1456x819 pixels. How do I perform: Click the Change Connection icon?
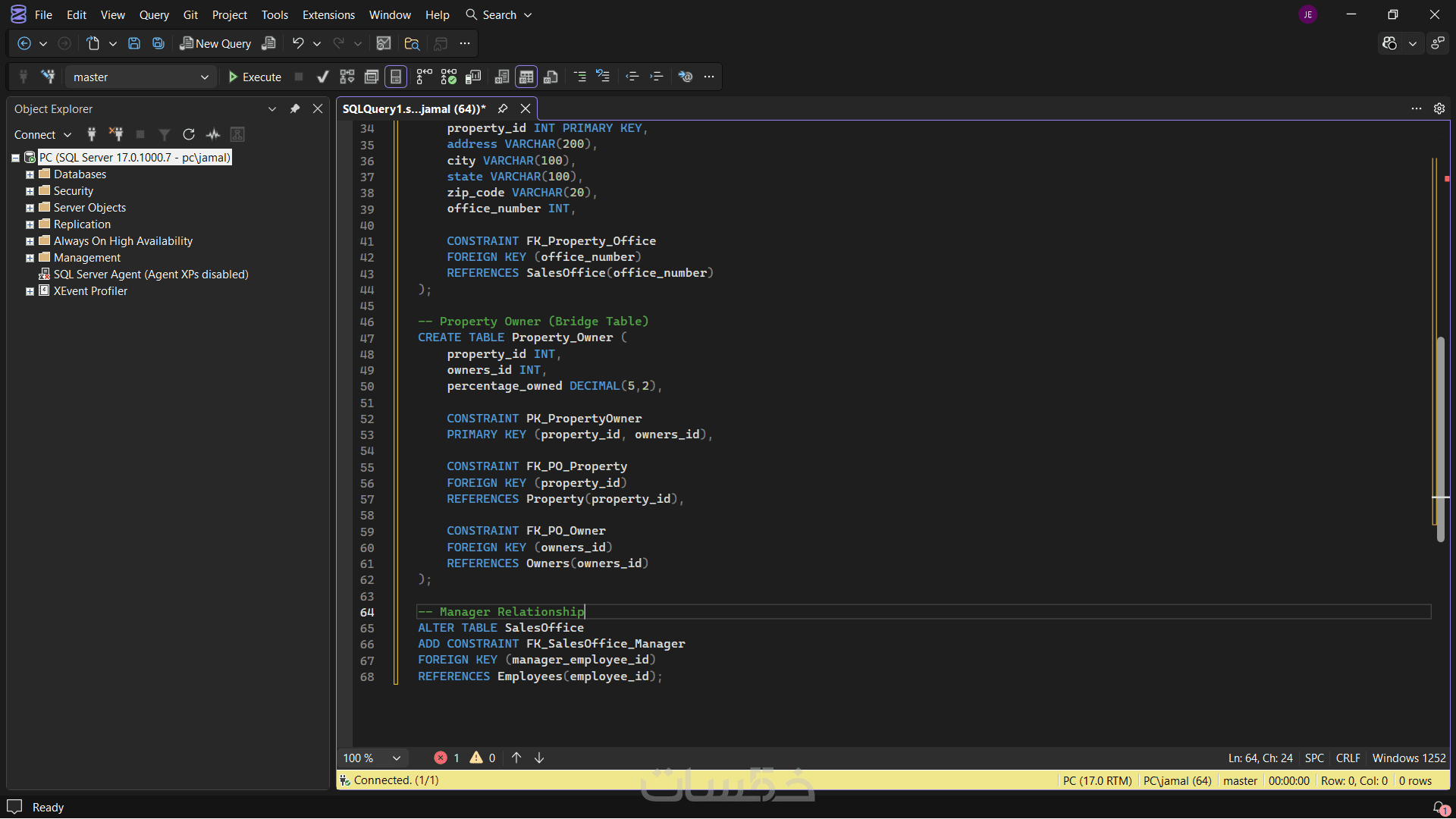click(x=48, y=77)
